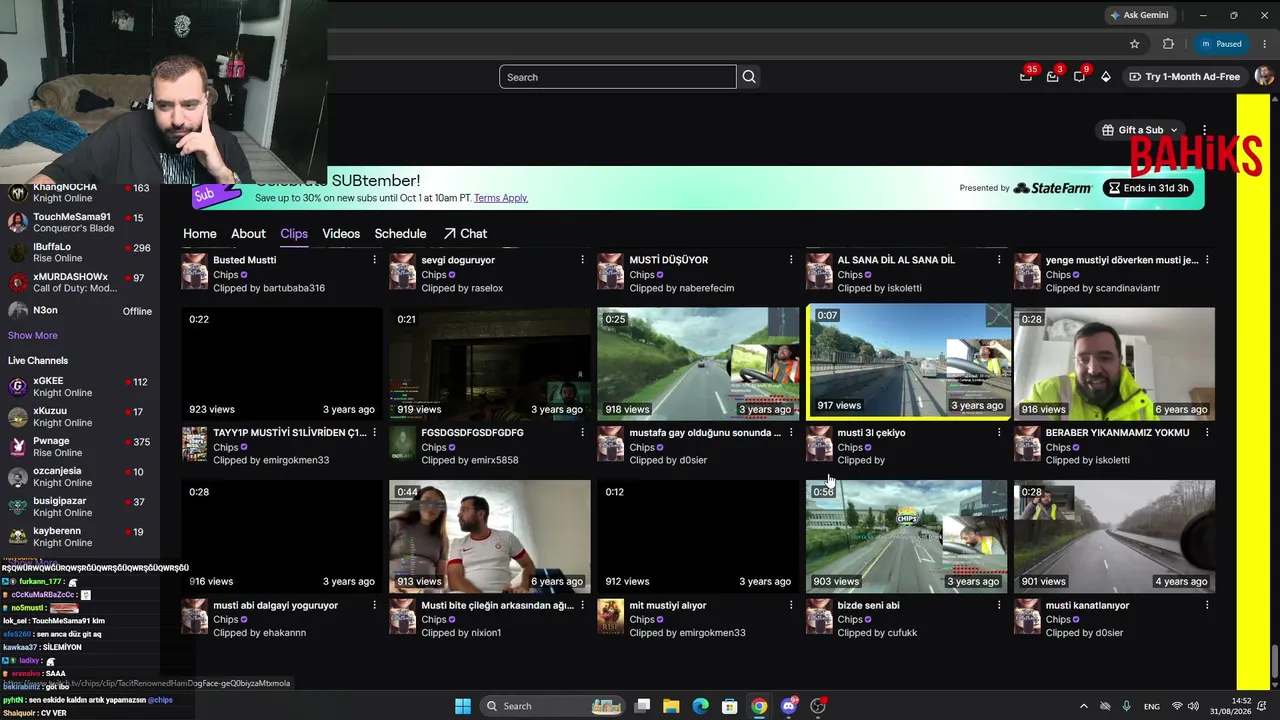Viewport: 1280px width, 720px height.
Task: Open the Prime loot inbox with 35 badge
Action: click(x=1027, y=76)
